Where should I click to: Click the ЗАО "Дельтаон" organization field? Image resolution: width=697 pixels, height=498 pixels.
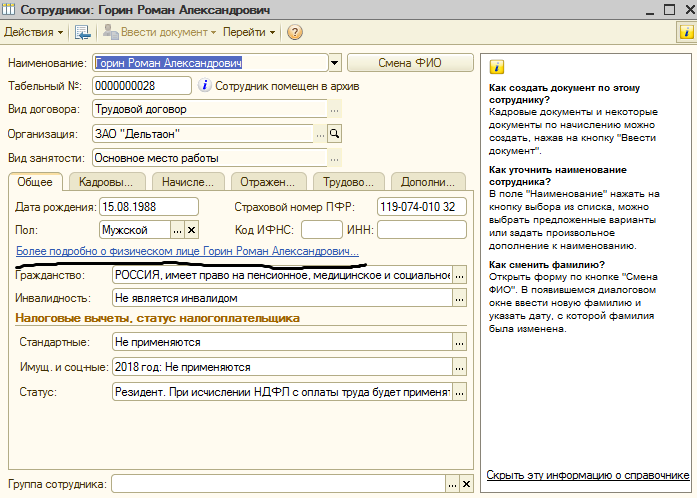[x=203, y=134]
